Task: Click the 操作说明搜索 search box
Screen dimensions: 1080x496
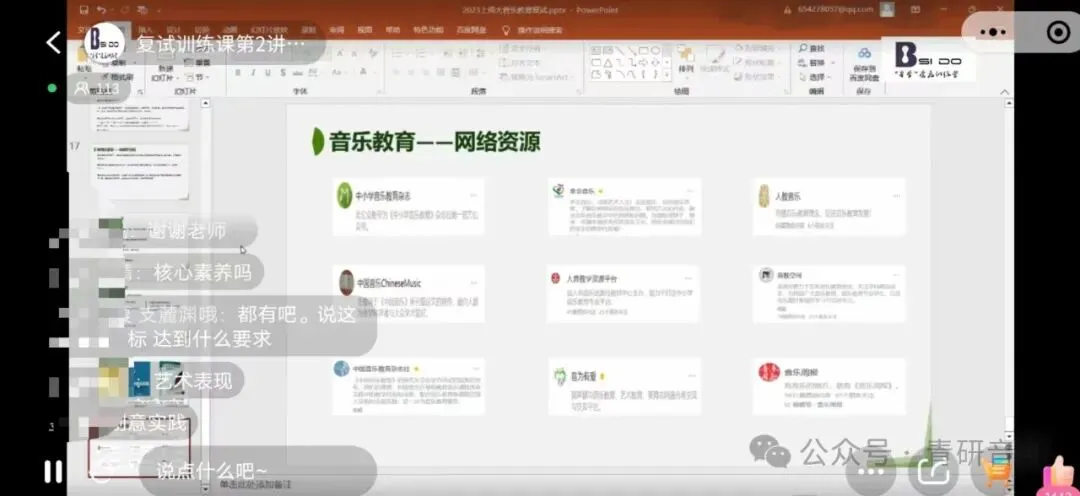Action: click(x=539, y=30)
